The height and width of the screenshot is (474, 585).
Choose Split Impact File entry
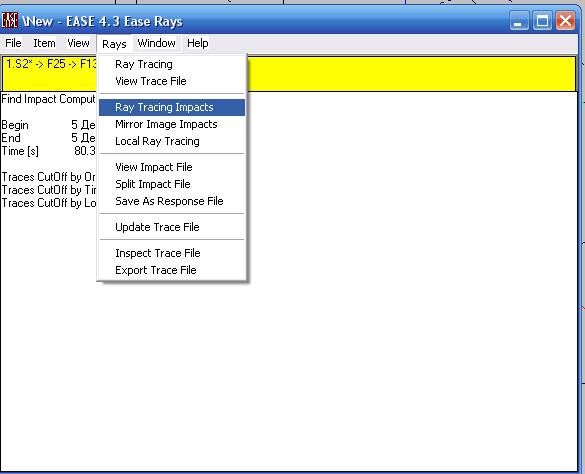tap(172, 184)
